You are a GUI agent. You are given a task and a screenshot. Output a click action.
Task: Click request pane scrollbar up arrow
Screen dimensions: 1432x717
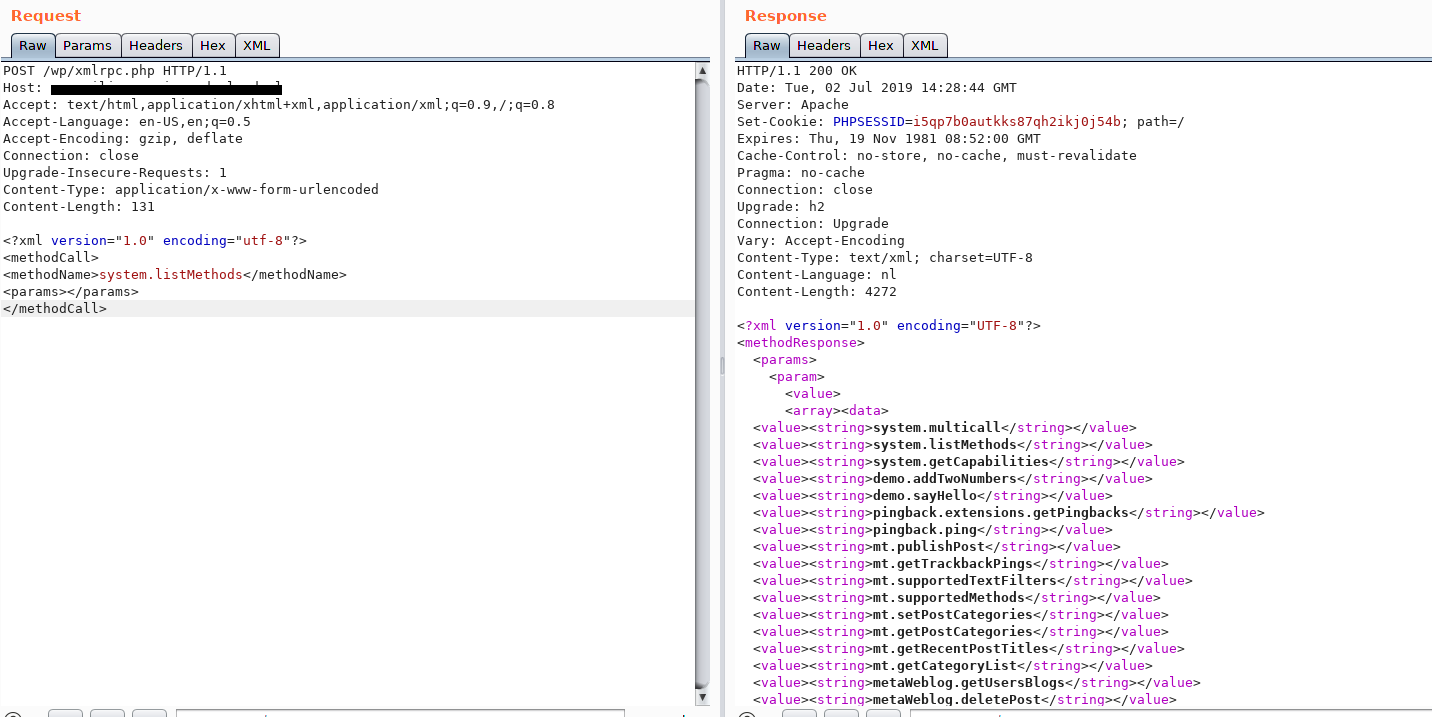coord(703,71)
